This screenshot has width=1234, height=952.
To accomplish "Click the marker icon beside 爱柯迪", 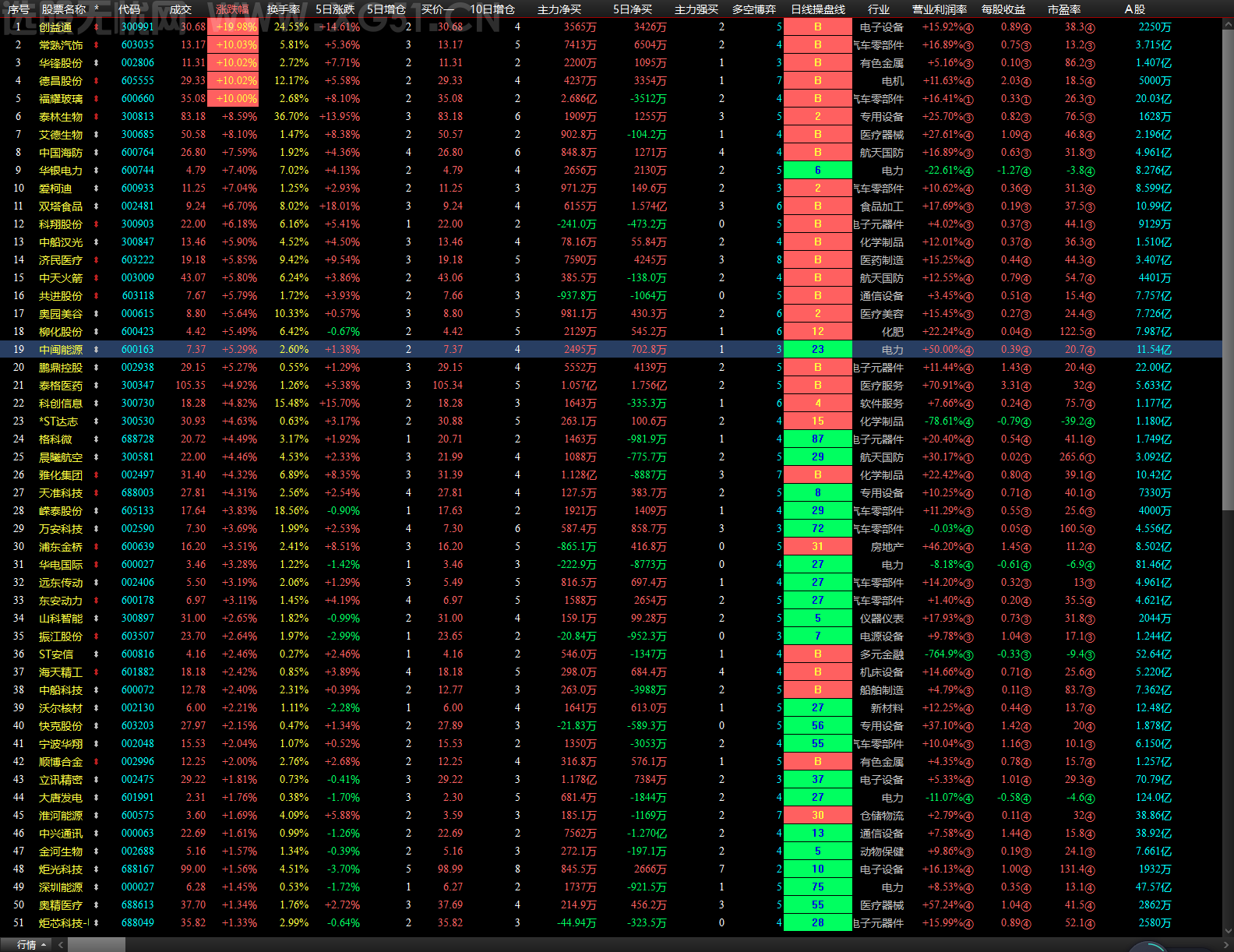I will coord(97,189).
